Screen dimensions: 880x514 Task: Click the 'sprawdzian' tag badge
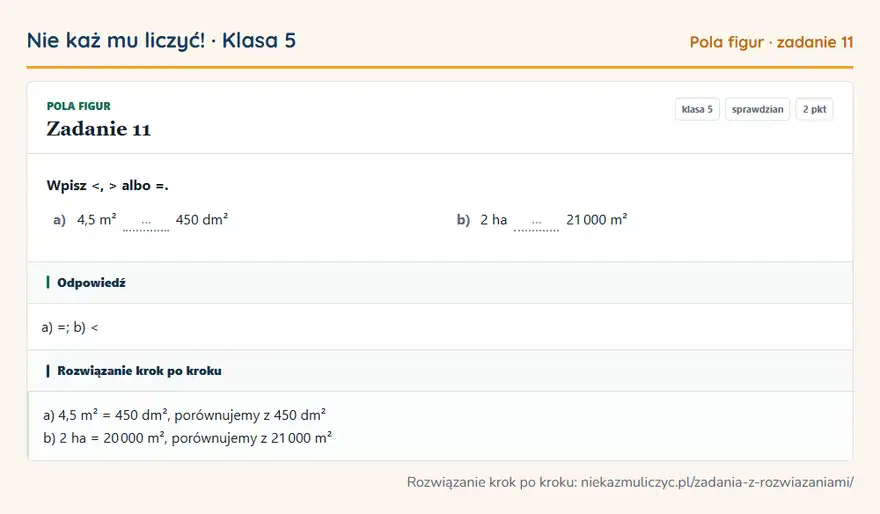coord(757,109)
